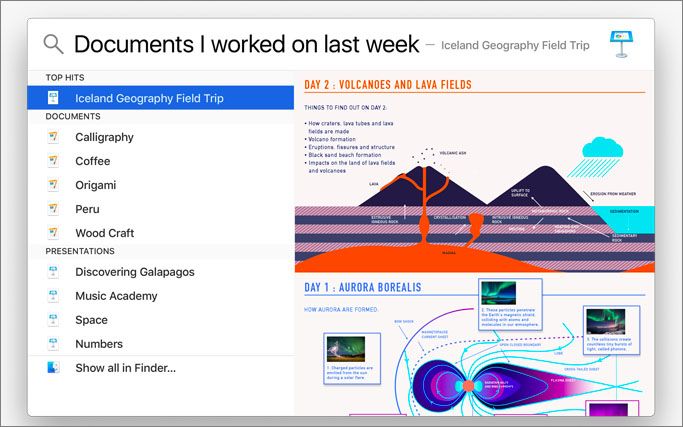Click the Pages icon next to Wood Craft
This screenshot has width=683, height=427.
(x=53, y=233)
